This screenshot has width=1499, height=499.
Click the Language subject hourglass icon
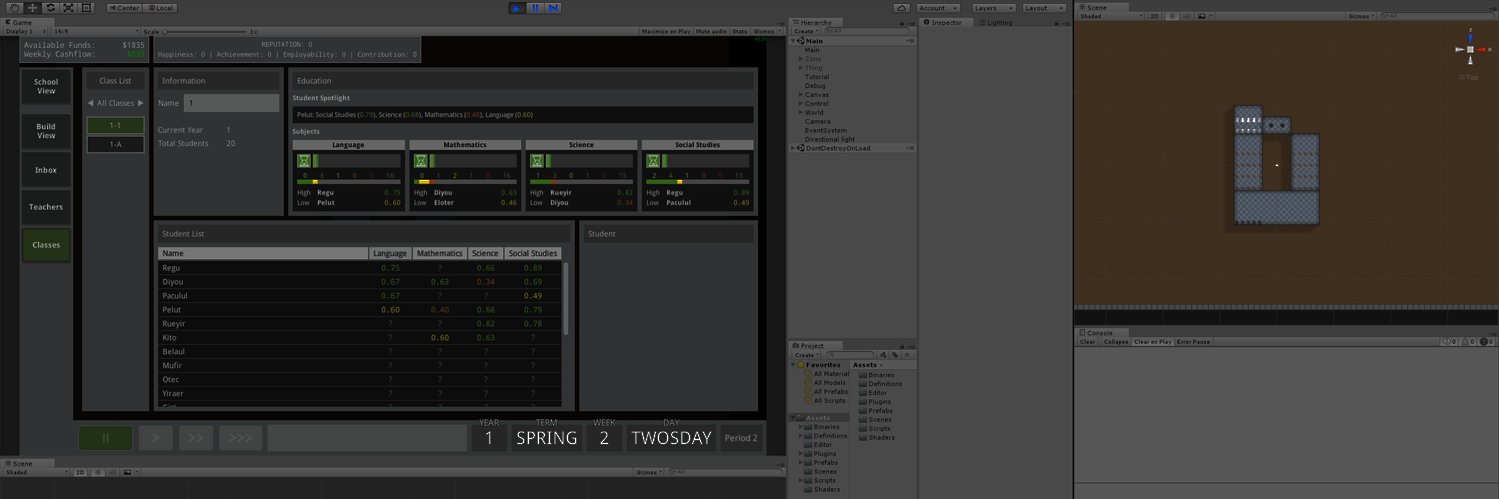point(302,160)
